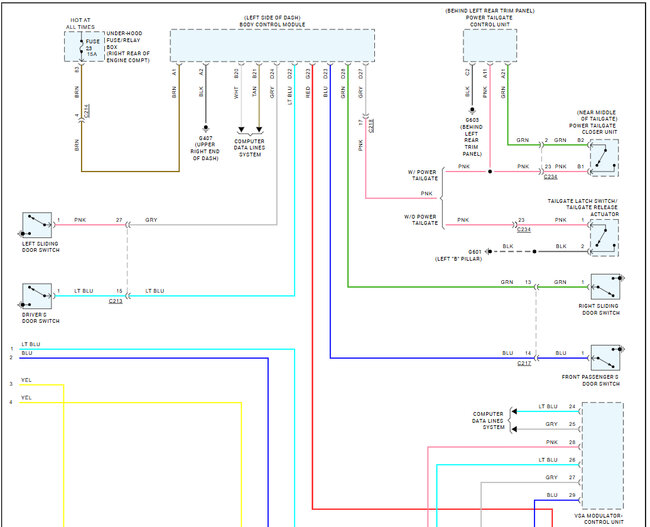Viewport: 650px width, 527px height.
Task: Click the Computer Data Lines System arrows under BCM
Action: (250, 130)
